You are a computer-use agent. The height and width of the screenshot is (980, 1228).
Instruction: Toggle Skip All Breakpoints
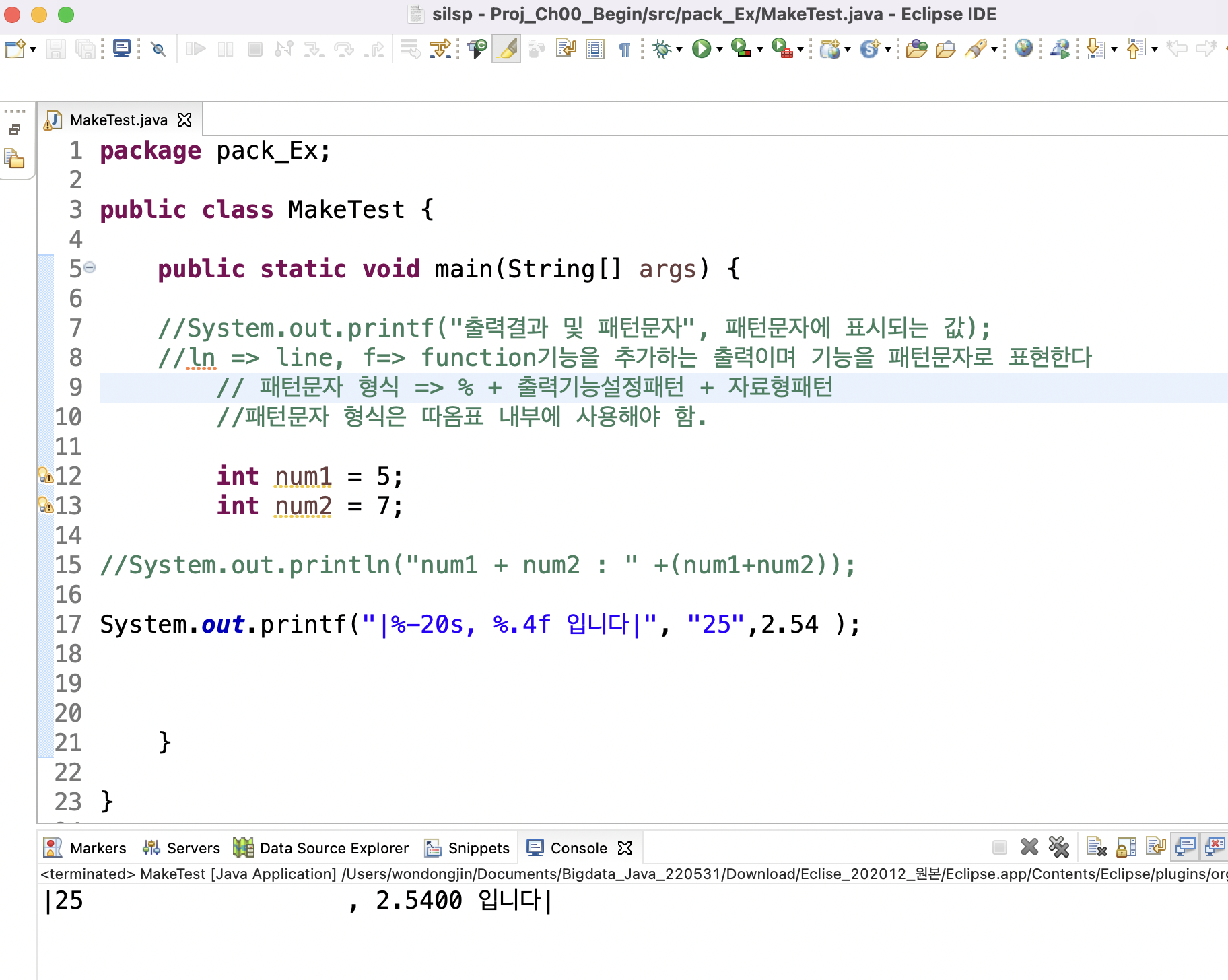coord(158,49)
